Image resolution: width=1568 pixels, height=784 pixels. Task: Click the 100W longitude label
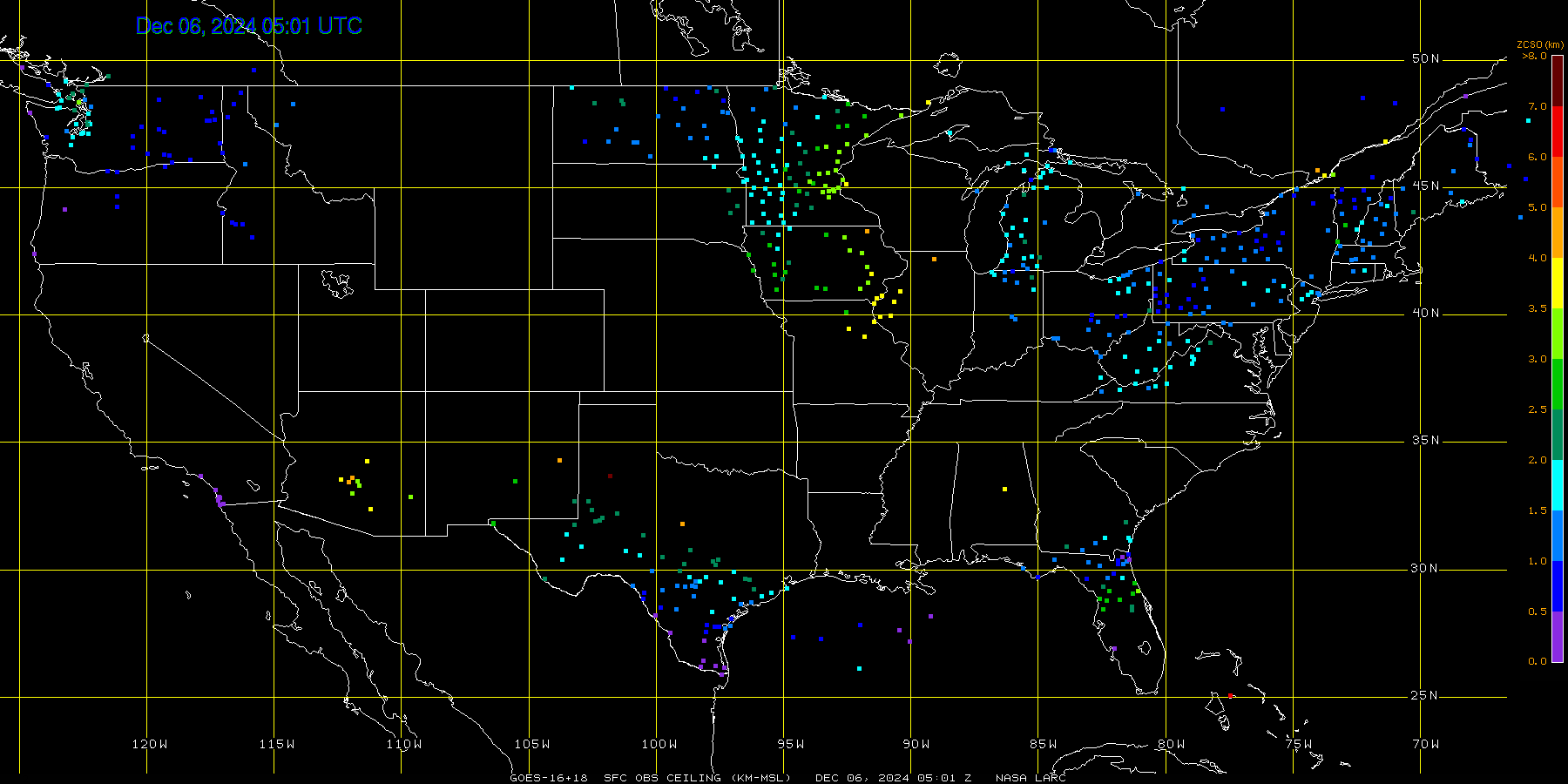pyautogui.click(x=659, y=744)
